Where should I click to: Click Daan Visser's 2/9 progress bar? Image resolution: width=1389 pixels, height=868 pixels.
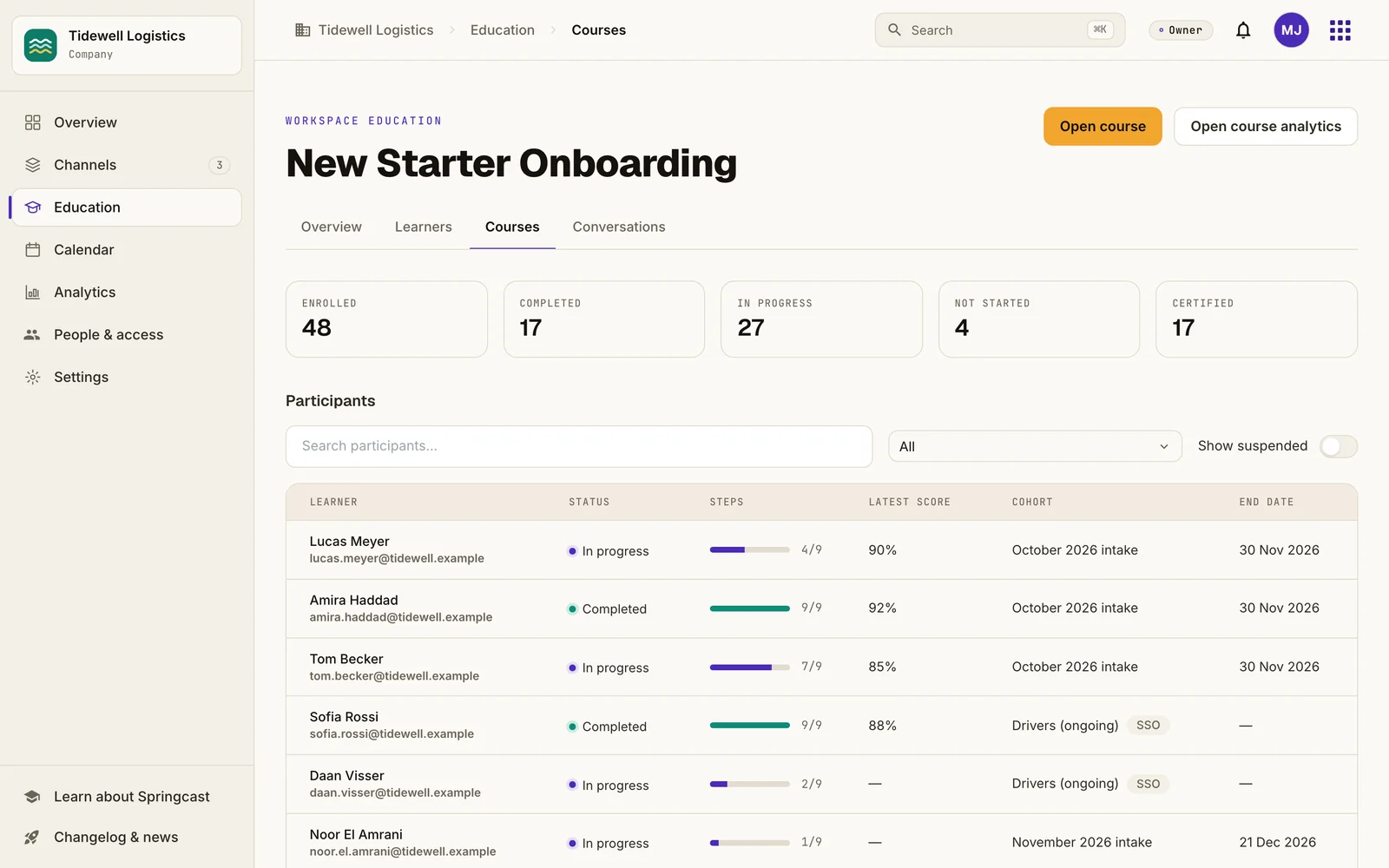(750, 784)
